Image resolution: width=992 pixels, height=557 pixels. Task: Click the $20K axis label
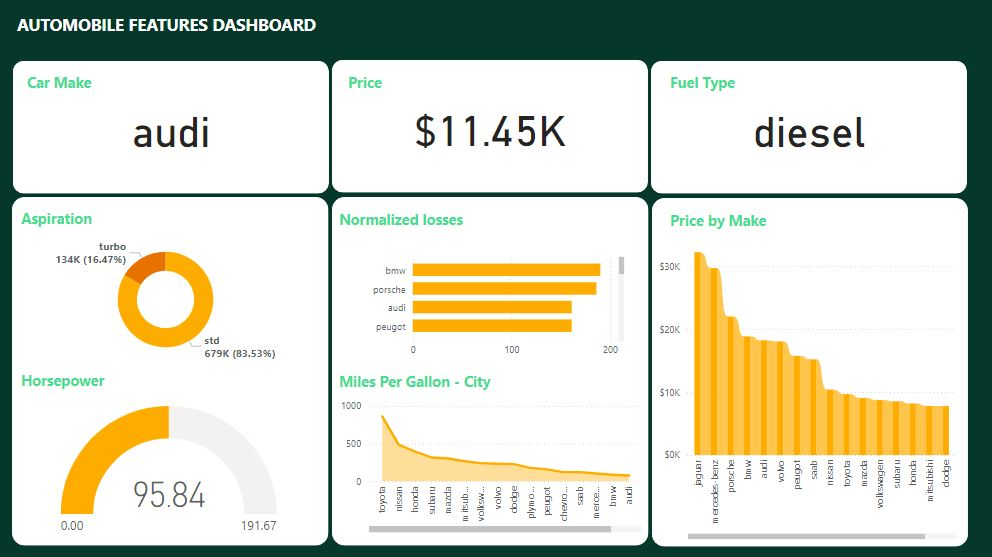click(x=669, y=329)
